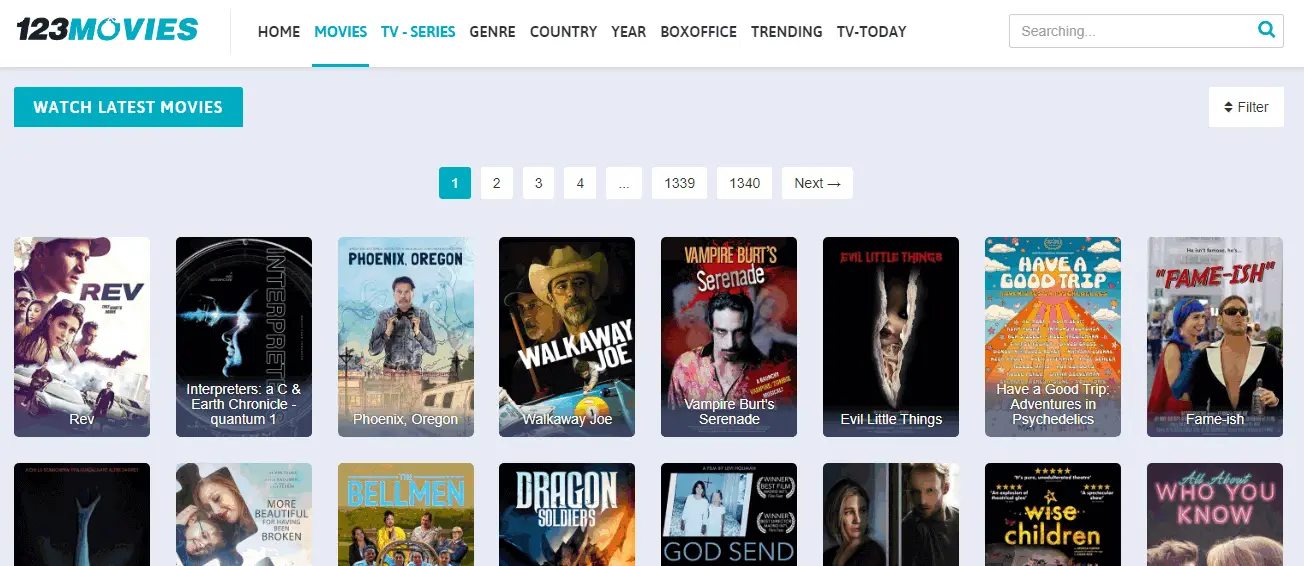Open the More Beautiful for Having Been Broken poster
Image resolution: width=1304 pixels, height=566 pixels.
point(244,514)
